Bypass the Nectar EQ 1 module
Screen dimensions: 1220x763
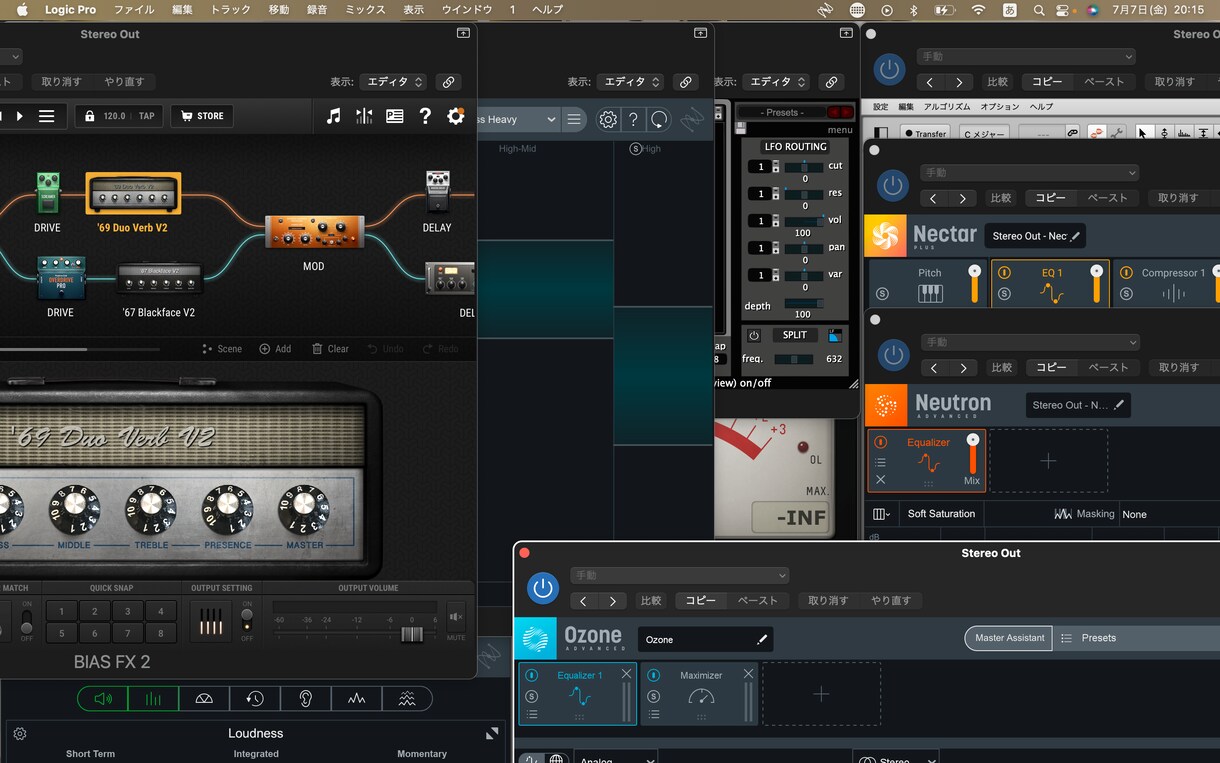(1004, 273)
